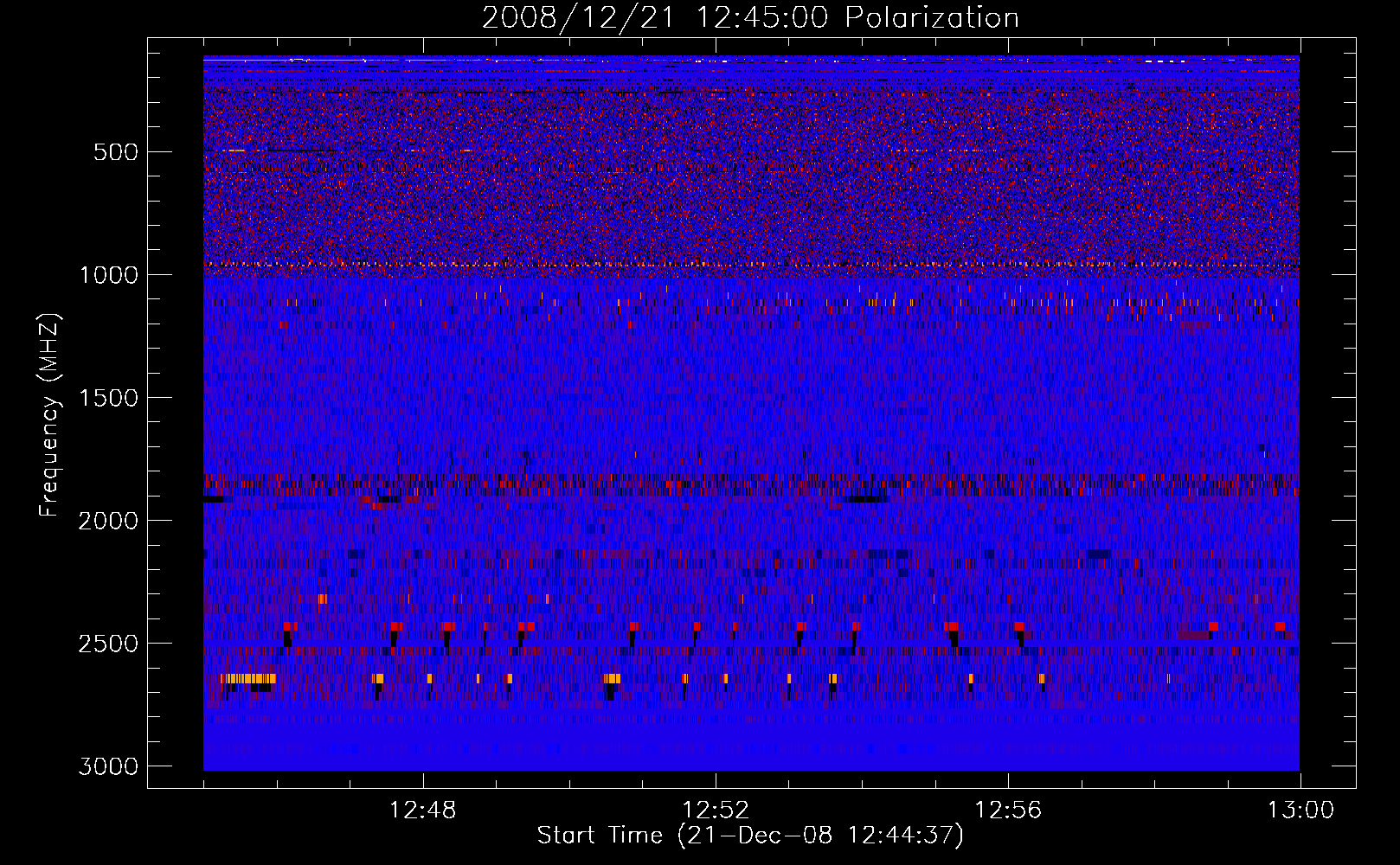The height and width of the screenshot is (865, 1400).
Task: Click the 'Frequency (MHZ)' y-axis label
Action: tap(50, 415)
